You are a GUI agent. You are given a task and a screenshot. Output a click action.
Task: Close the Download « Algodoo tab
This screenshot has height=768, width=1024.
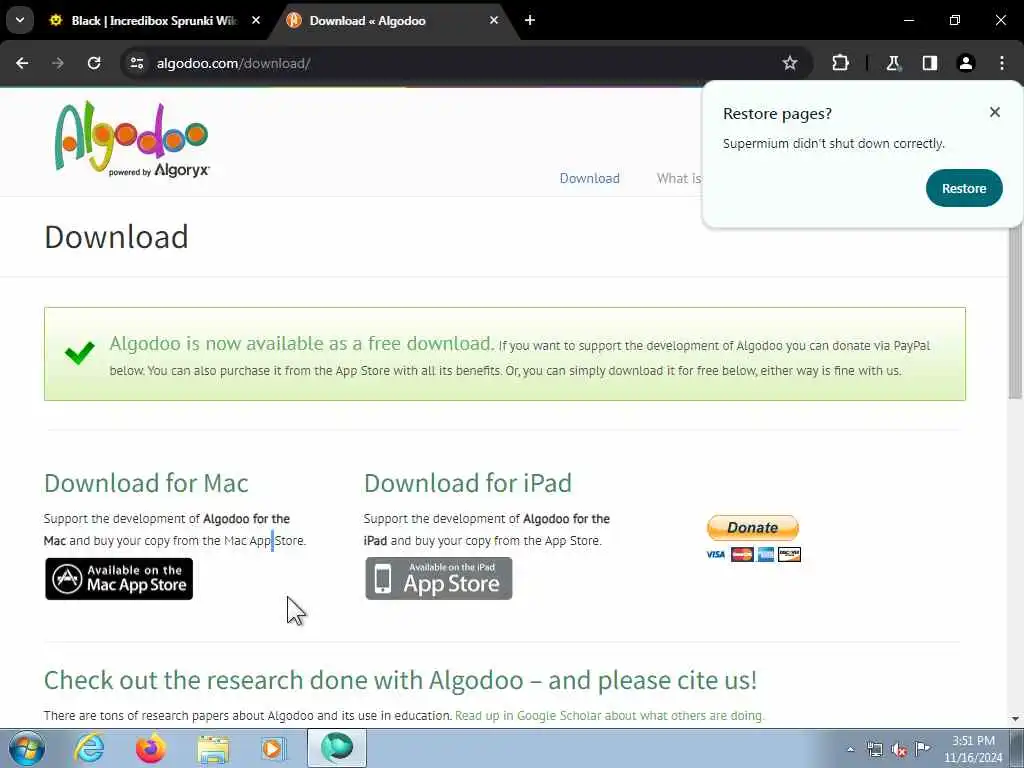[494, 21]
